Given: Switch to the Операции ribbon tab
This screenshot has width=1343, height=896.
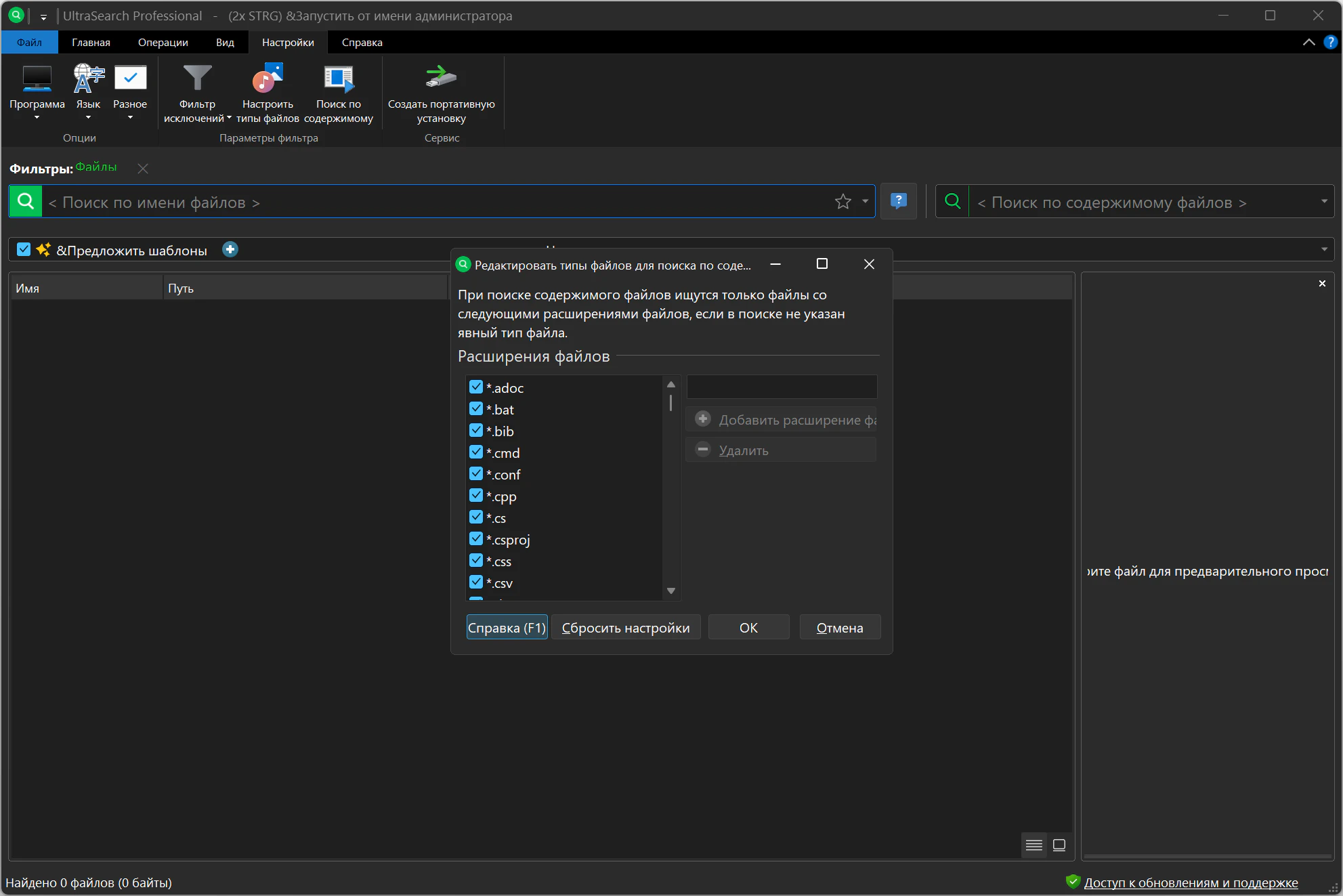Looking at the screenshot, I should click(x=163, y=42).
